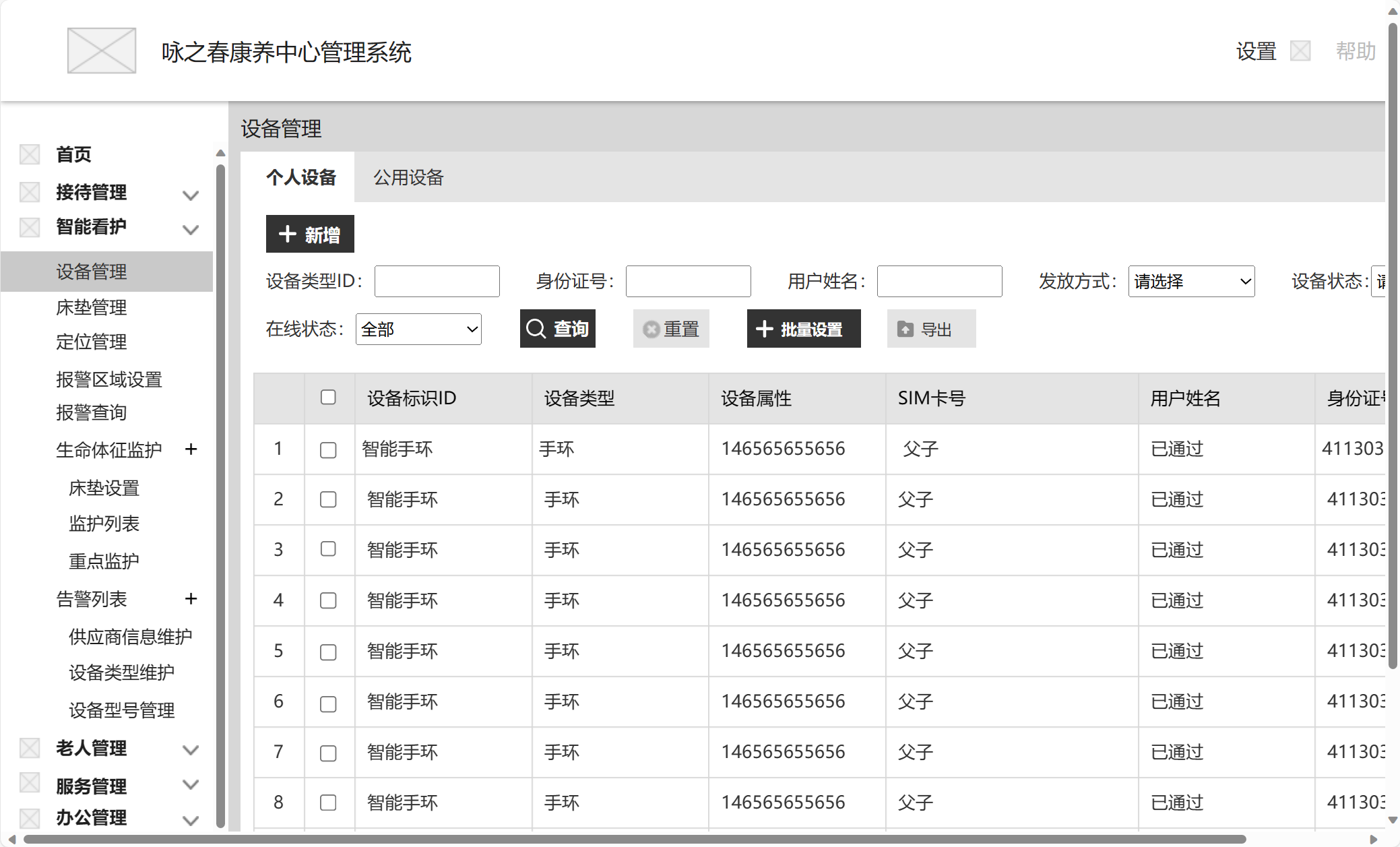Open 设备管理 in the sidebar
The width and height of the screenshot is (1400, 847).
tap(106, 272)
